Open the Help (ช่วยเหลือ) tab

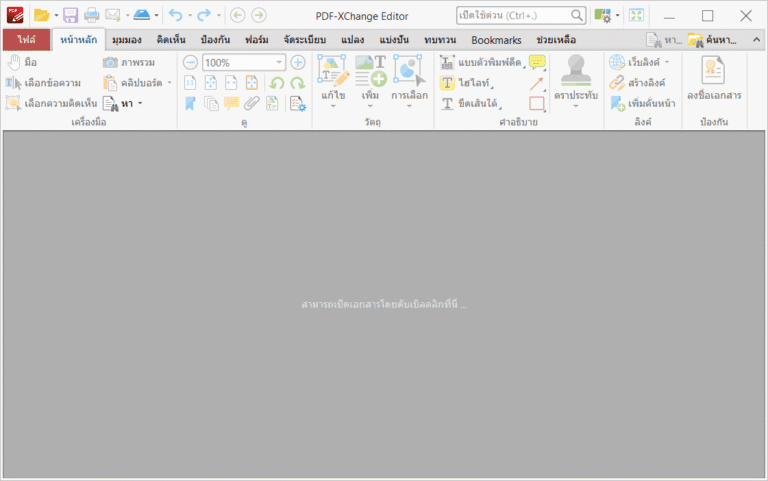coord(556,40)
